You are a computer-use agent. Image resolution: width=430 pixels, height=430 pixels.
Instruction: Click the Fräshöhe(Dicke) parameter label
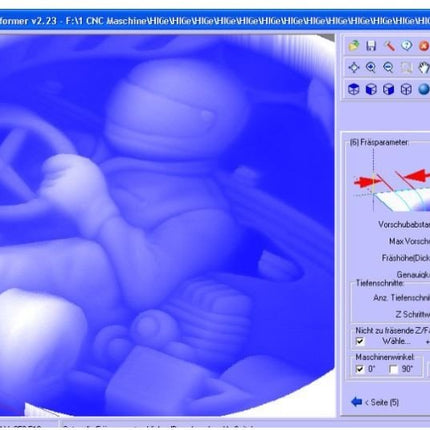[x=406, y=258]
